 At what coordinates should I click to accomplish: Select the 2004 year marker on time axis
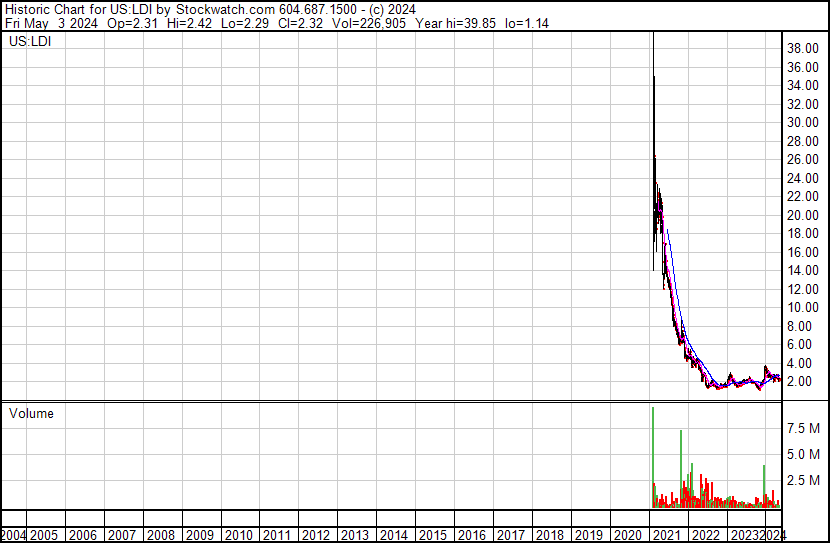[14, 535]
